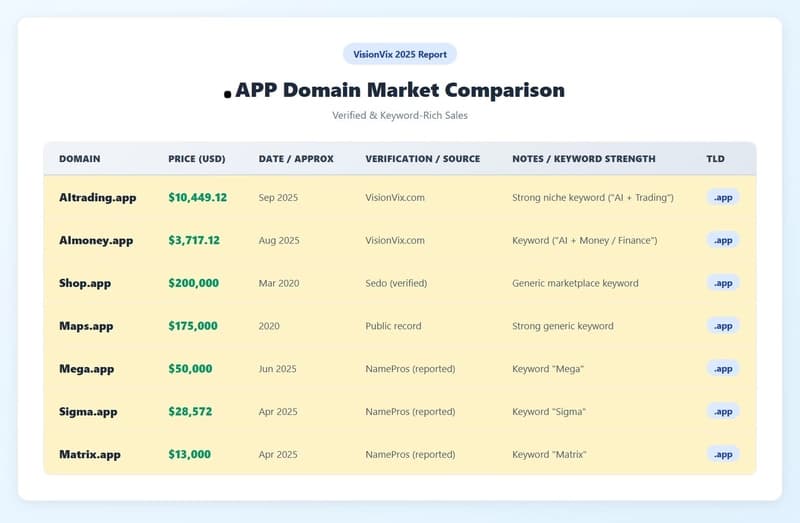Click the .app badge in Mega.app row
Screen dimensions: 800x523
(723, 369)
